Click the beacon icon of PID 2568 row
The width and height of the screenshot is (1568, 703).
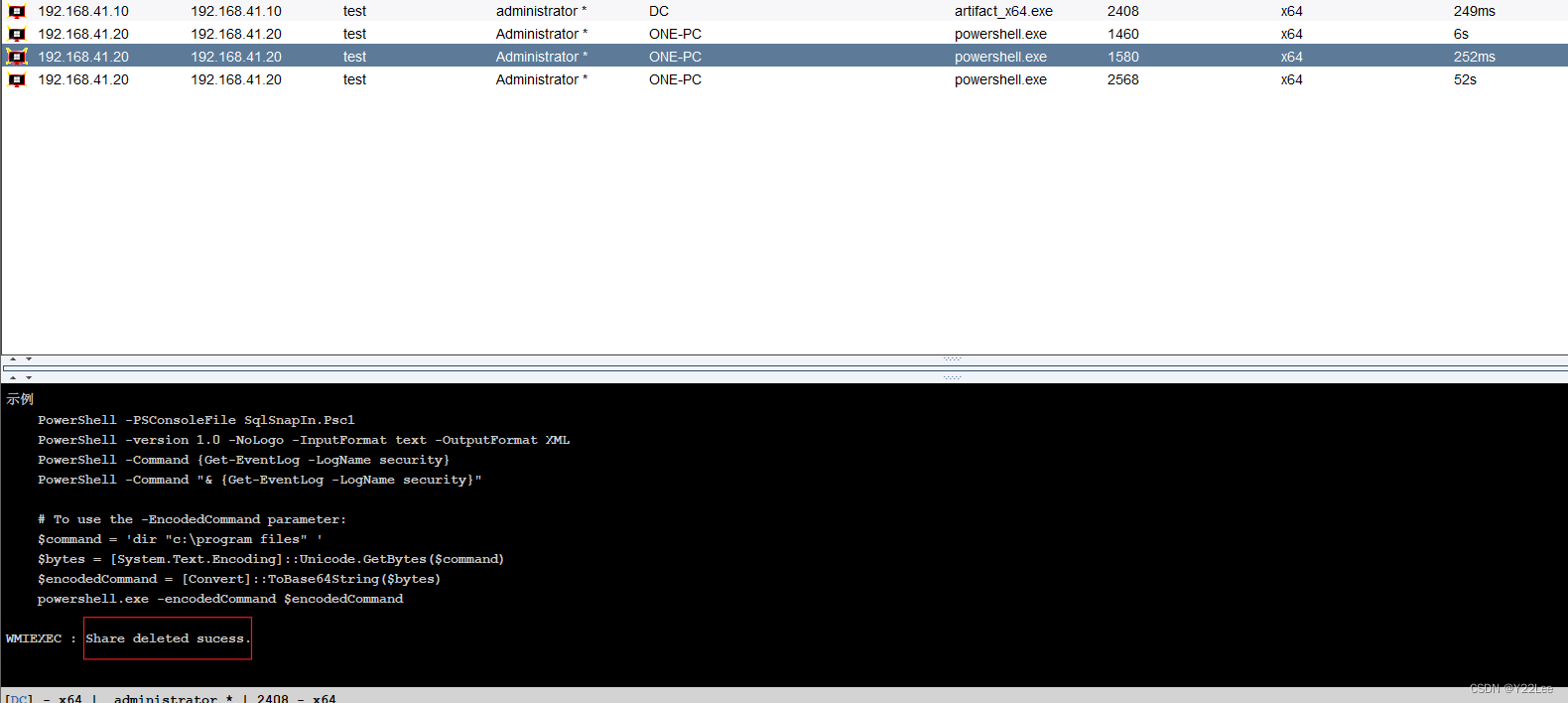pyautogui.click(x=17, y=79)
